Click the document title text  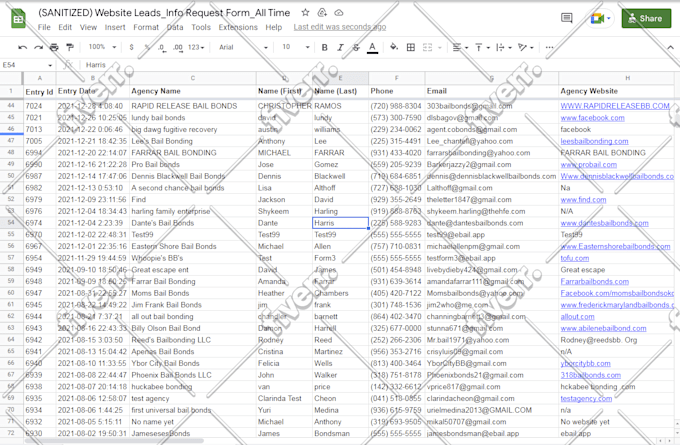click(164, 13)
